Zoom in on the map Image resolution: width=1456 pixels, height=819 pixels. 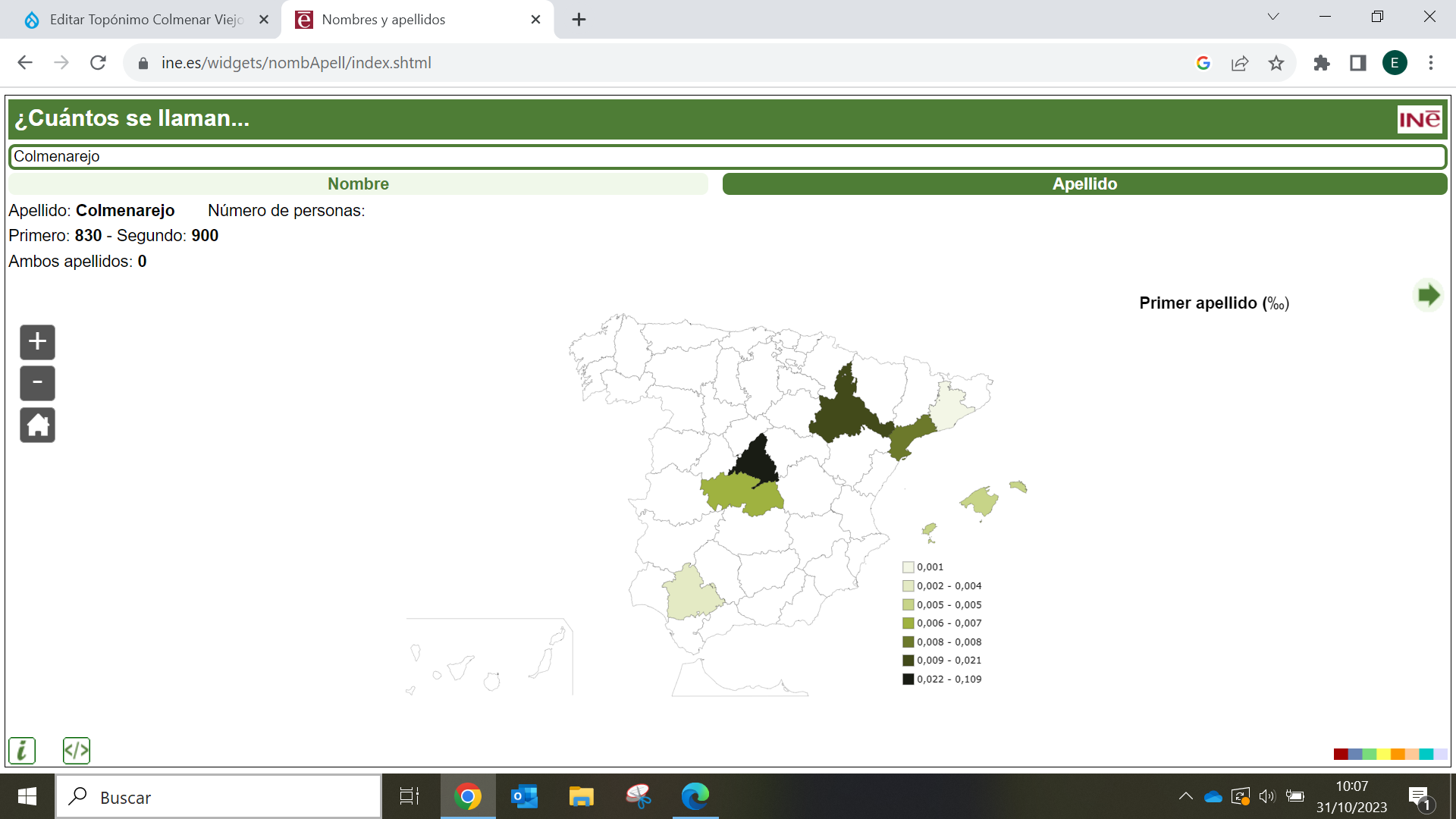[x=37, y=342]
